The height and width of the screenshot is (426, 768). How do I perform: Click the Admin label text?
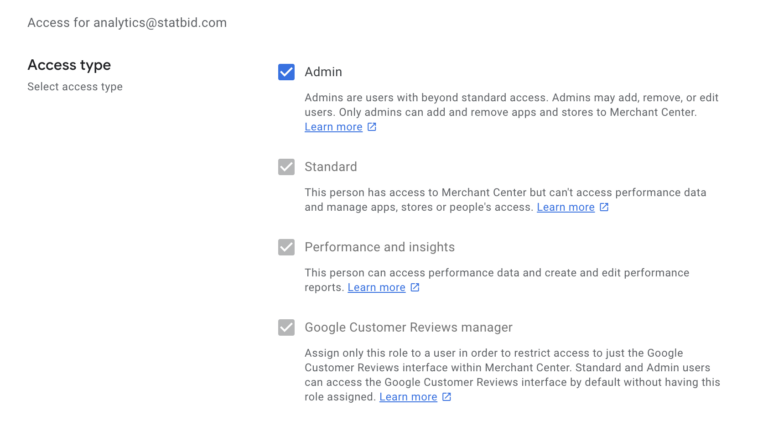(x=323, y=72)
